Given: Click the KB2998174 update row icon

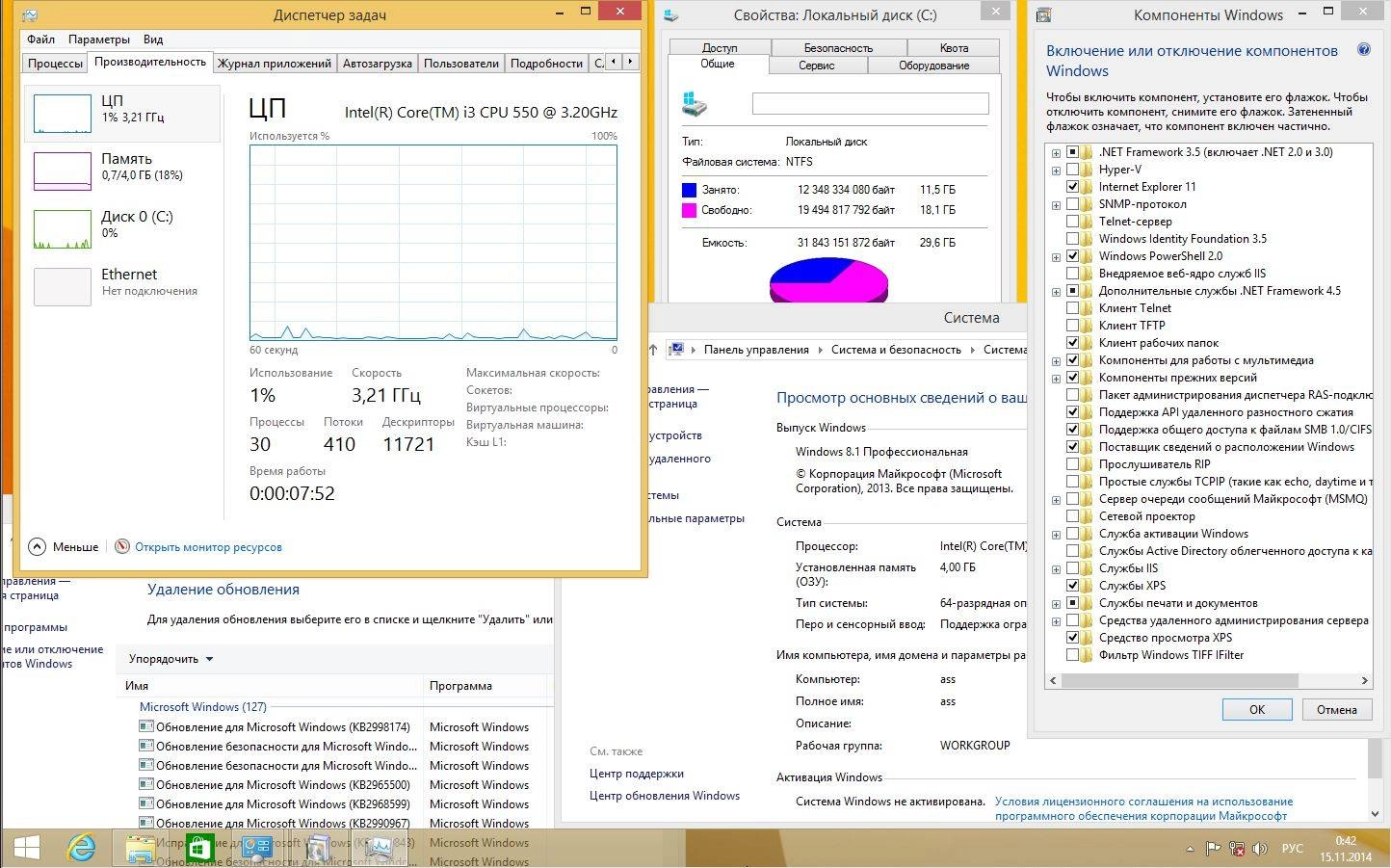Looking at the screenshot, I should coord(146,726).
